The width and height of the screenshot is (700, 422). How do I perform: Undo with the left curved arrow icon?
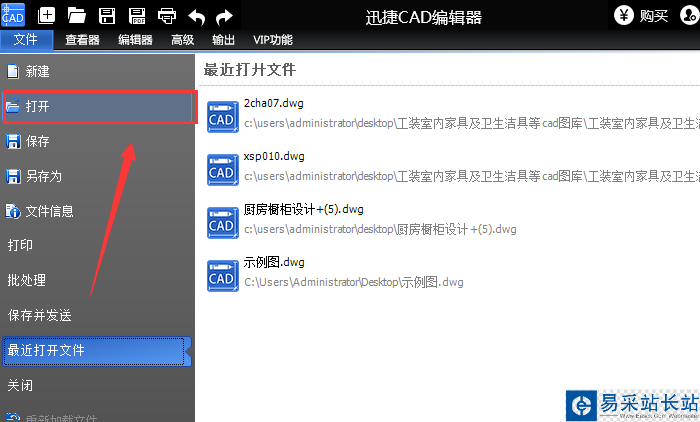pyautogui.click(x=196, y=17)
